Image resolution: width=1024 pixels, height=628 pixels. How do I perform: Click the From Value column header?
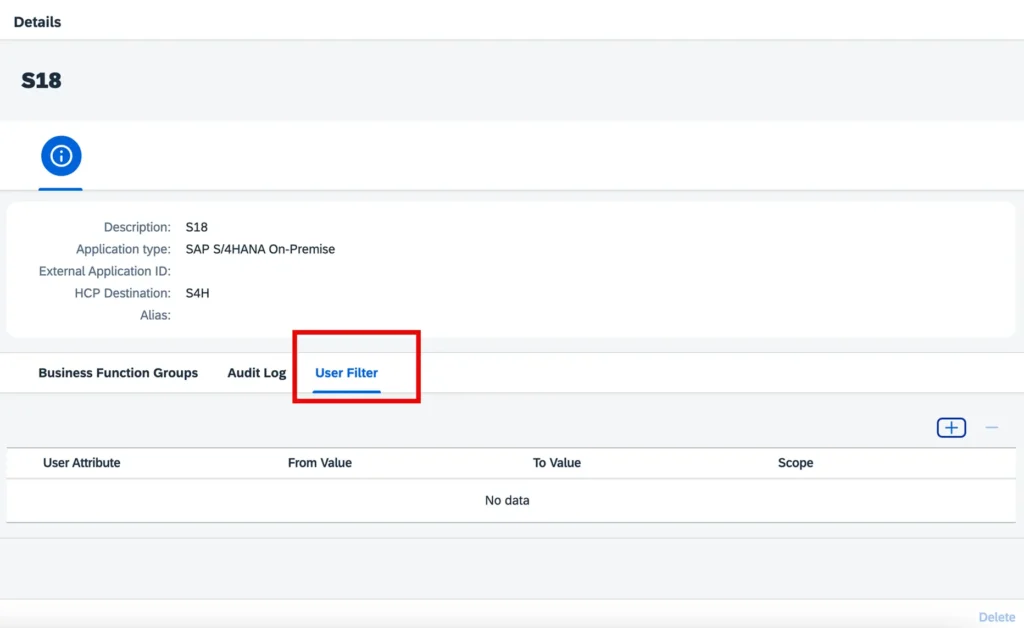click(320, 463)
